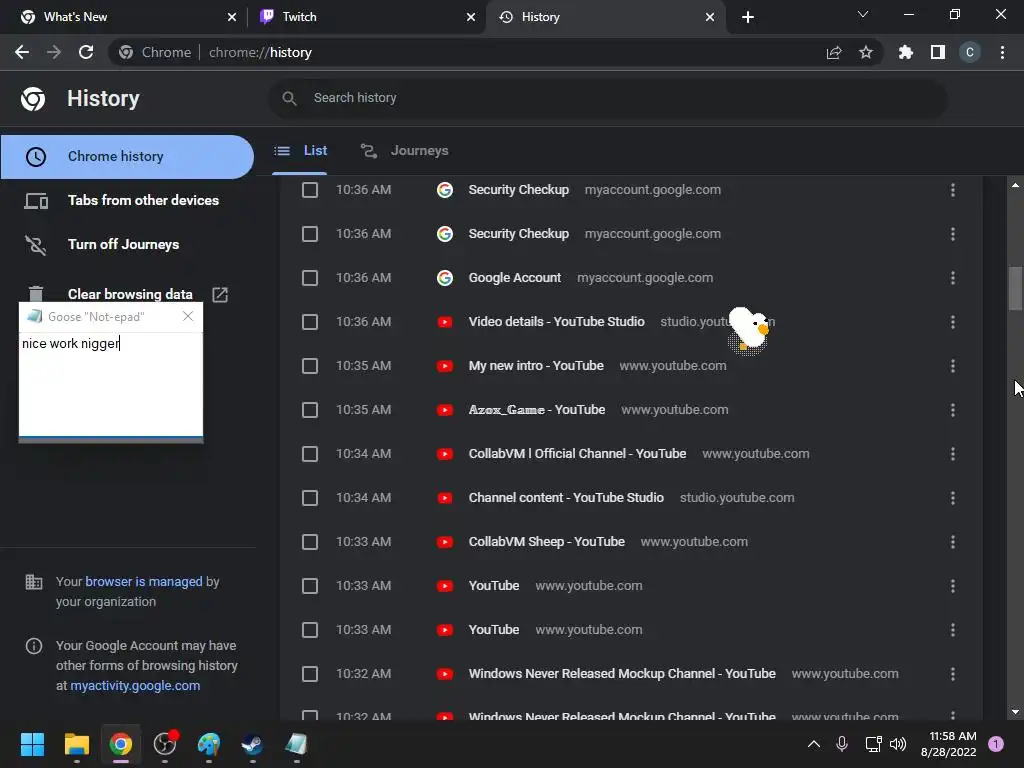Check the Channel content - YouTube Studio row
The width and height of the screenshot is (1024, 768).
pos(310,498)
